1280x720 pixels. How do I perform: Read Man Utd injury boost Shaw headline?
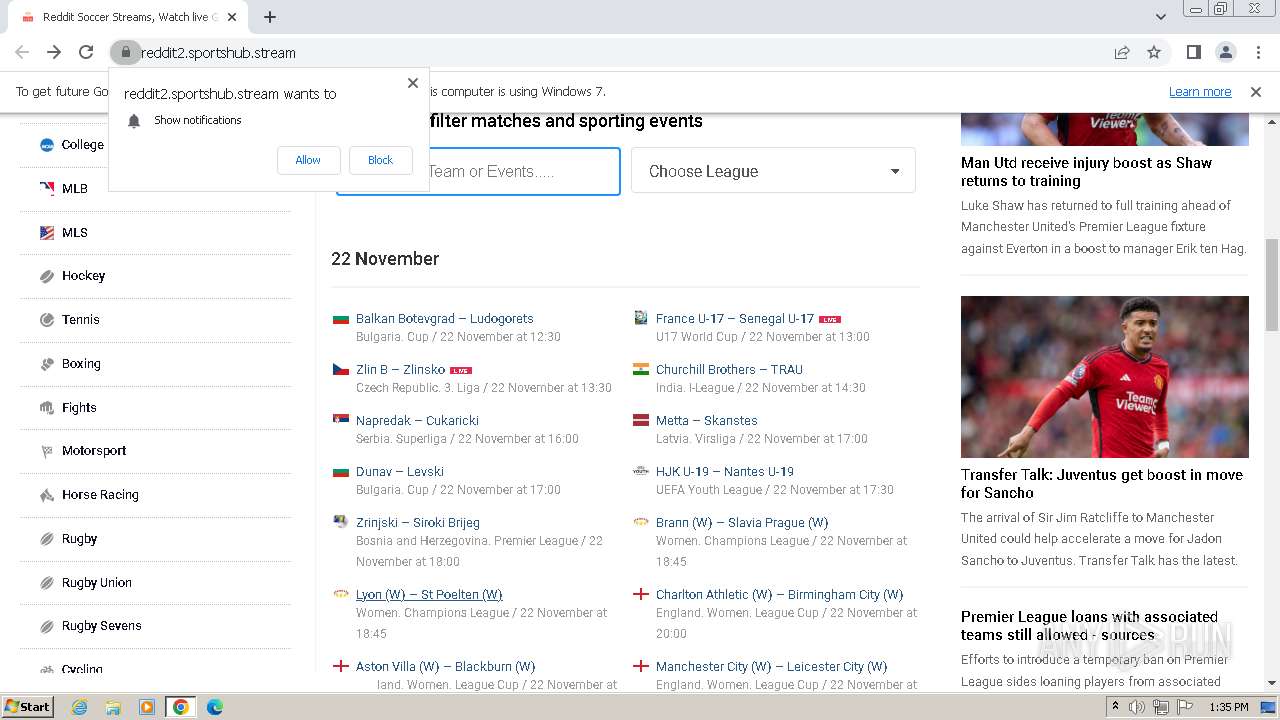(1086, 172)
